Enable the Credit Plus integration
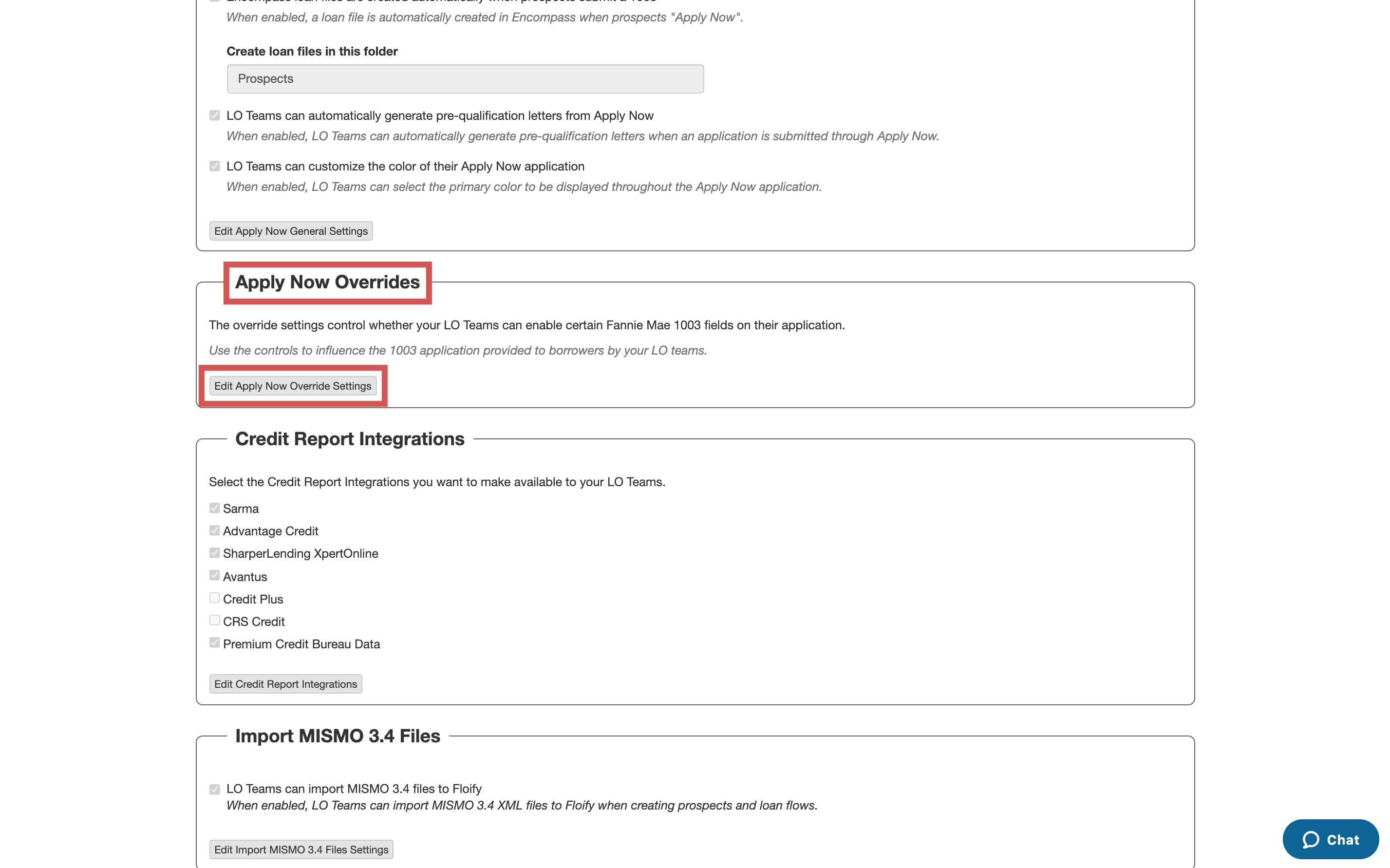1390x868 pixels. pos(215,598)
